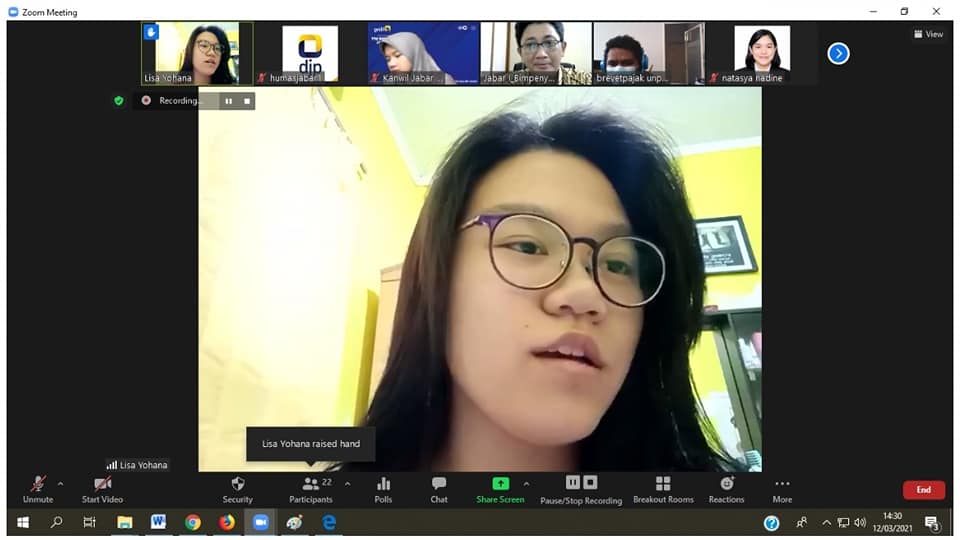Click the red End meeting button
960x540 pixels.
(x=923, y=490)
